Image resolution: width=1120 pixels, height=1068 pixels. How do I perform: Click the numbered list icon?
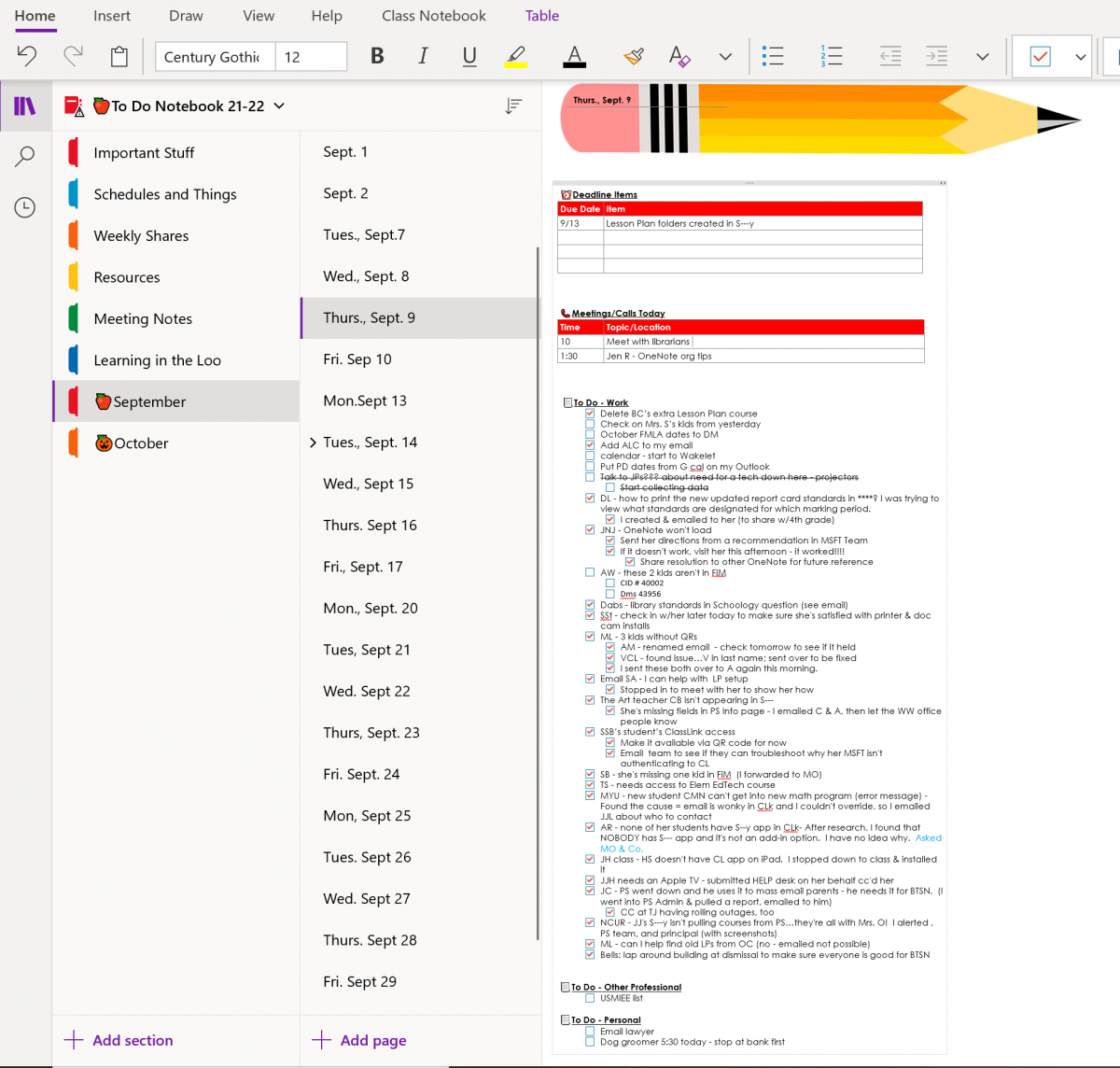click(830, 56)
